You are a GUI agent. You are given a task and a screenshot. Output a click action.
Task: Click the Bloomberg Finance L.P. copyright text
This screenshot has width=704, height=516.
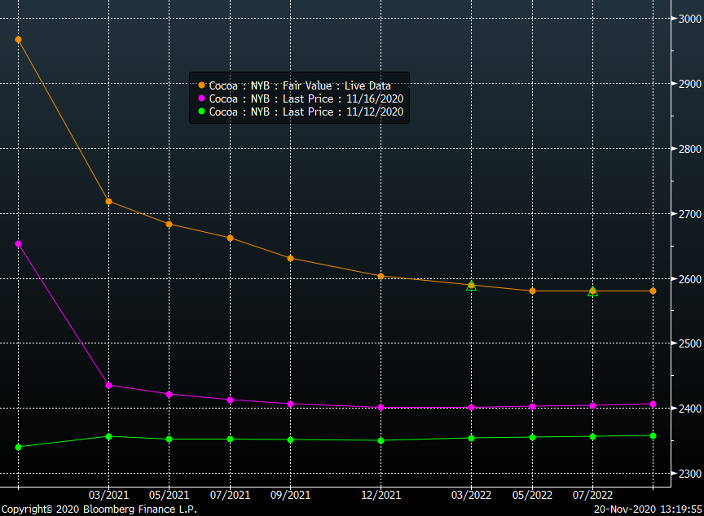pyautogui.click(x=99, y=509)
